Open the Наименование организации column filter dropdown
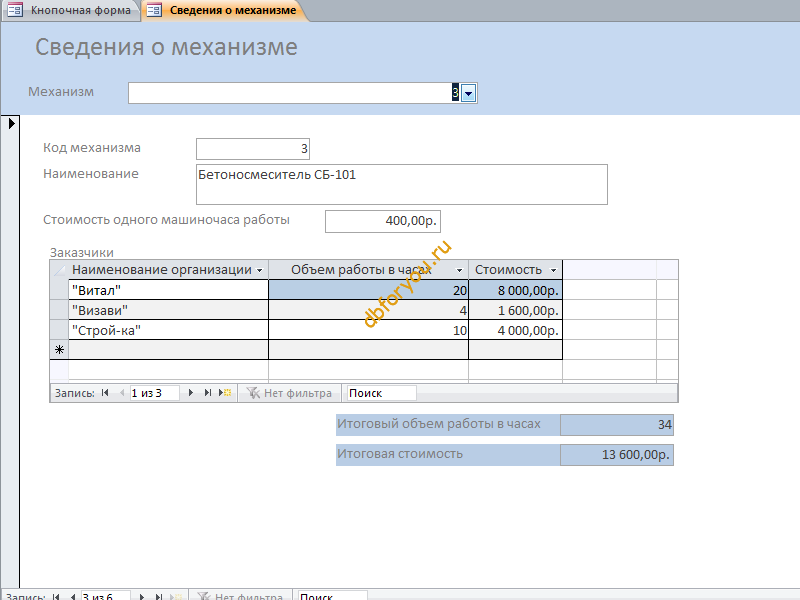 pos(259,270)
